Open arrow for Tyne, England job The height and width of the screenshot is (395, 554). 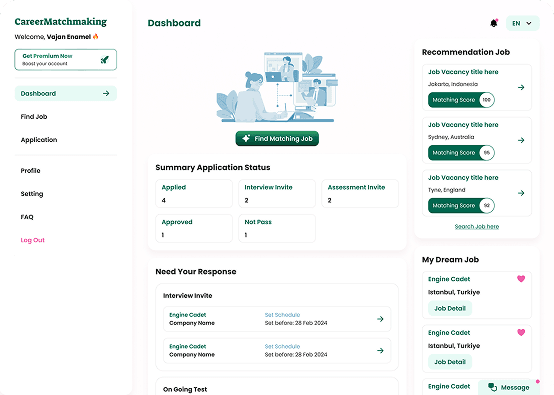(x=521, y=193)
